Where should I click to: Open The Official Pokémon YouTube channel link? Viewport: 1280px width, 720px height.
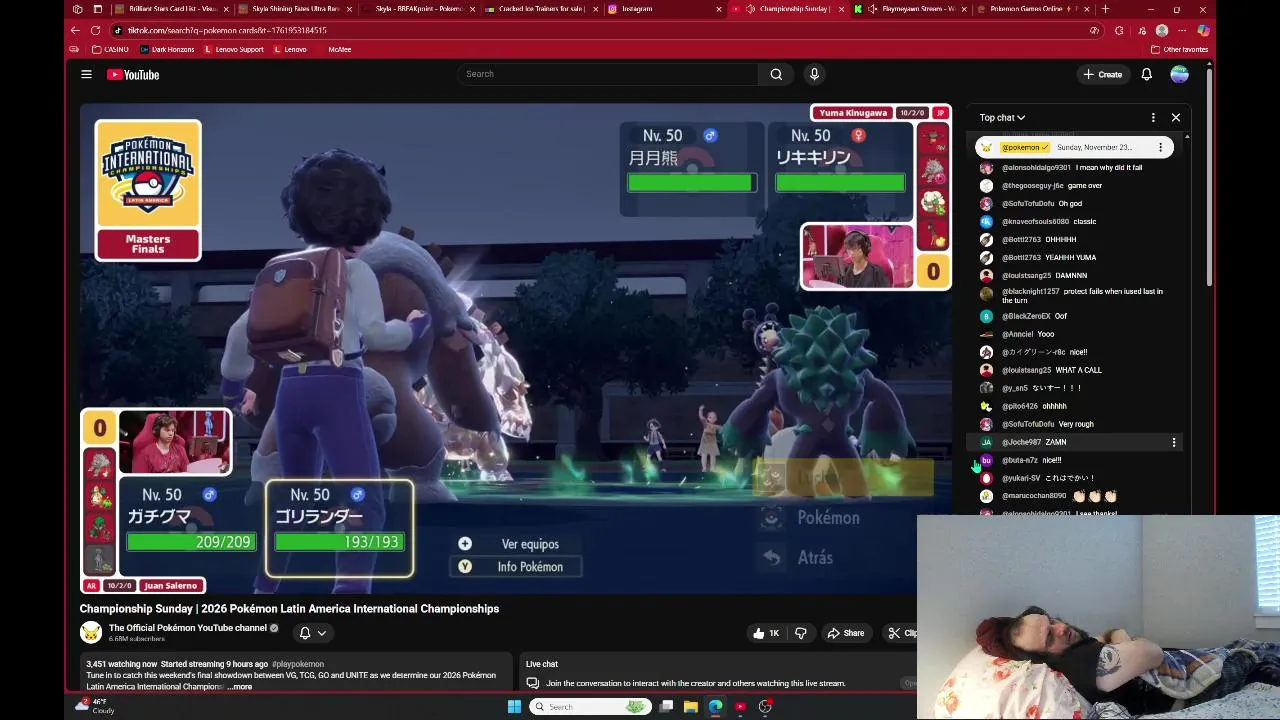point(188,628)
